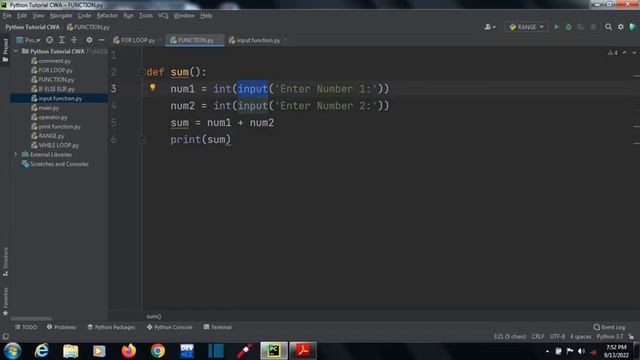Click the Project tool window stripe button
The height and width of the screenshot is (360, 640).
(x=5, y=50)
